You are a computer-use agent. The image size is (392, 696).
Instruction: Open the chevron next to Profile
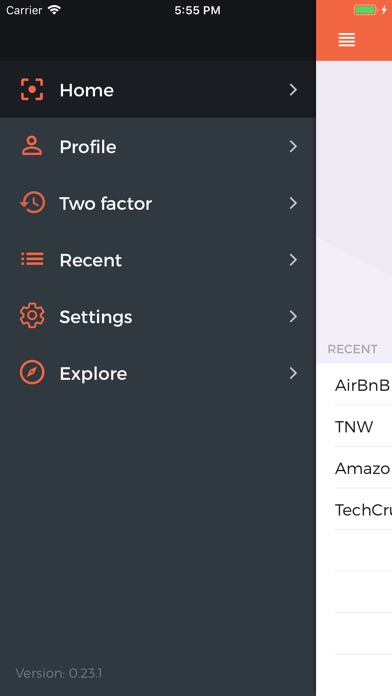293,146
